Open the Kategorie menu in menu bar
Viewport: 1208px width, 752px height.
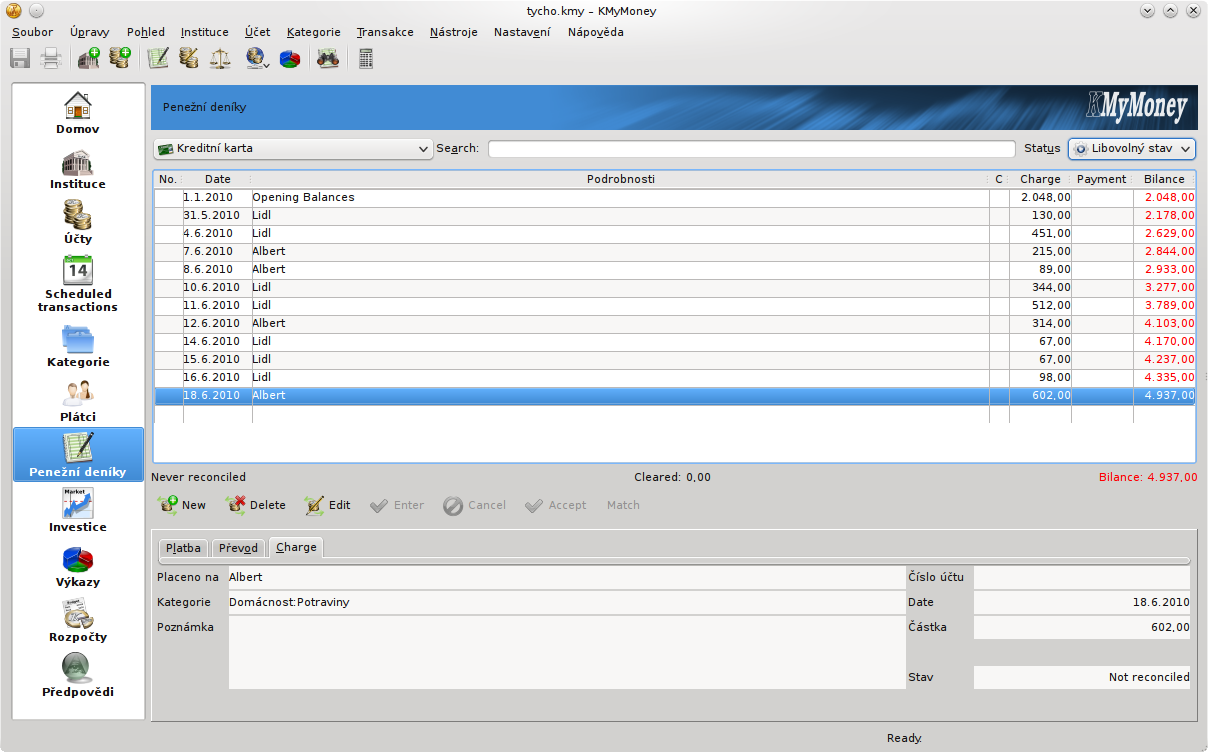click(x=313, y=32)
